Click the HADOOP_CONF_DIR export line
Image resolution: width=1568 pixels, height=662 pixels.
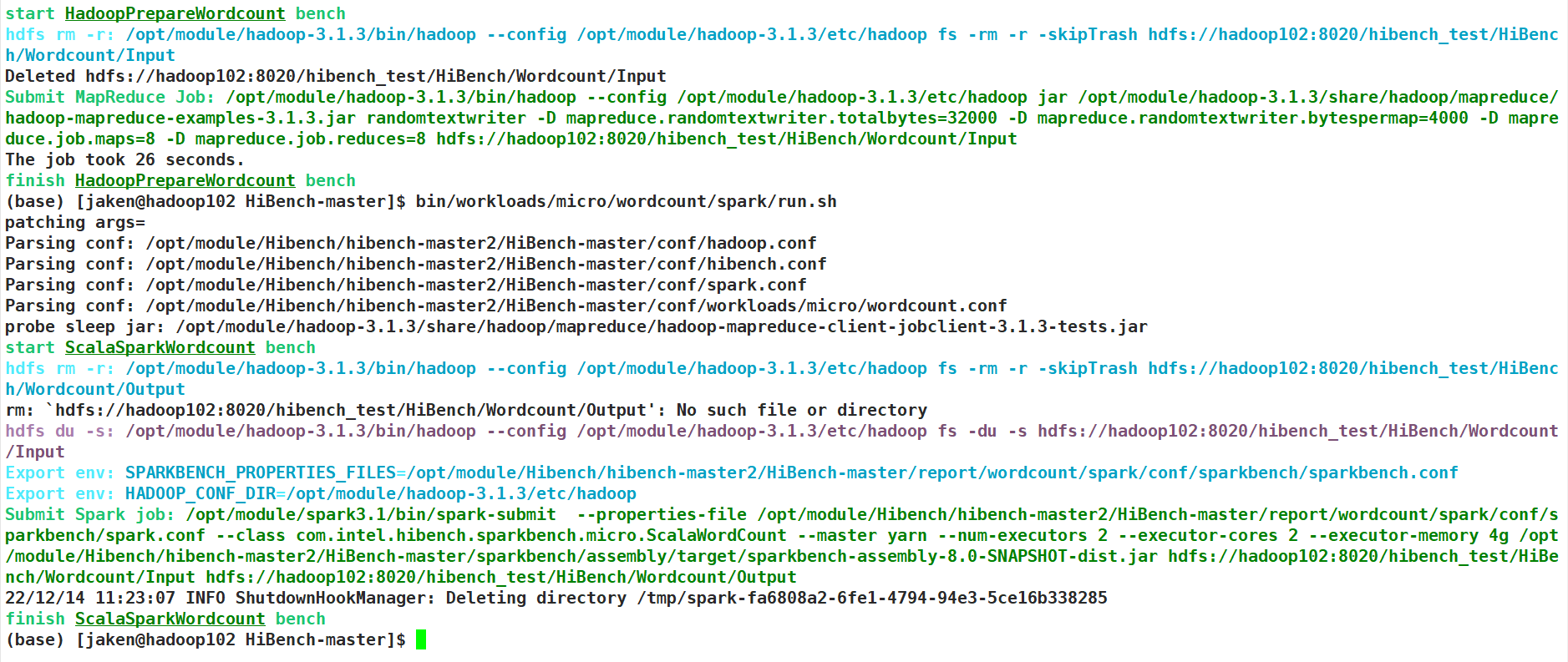tap(321, 493)
